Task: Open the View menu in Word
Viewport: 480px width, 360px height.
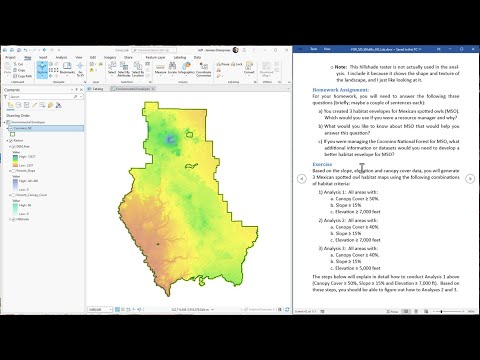Action: point(327,49)
